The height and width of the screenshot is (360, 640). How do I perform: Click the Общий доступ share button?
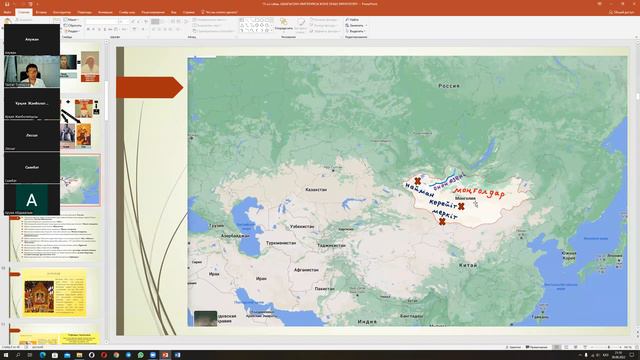click(622, 12)
